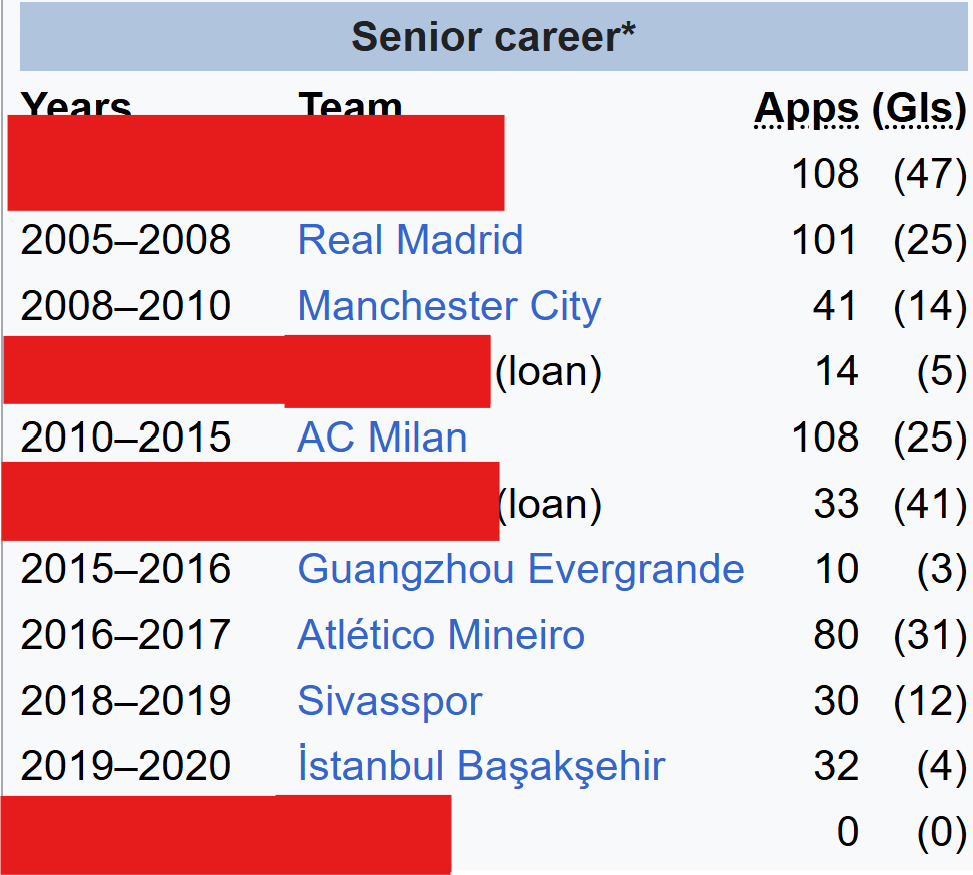Click the 2015–2016 years cell

pos(126,569)
